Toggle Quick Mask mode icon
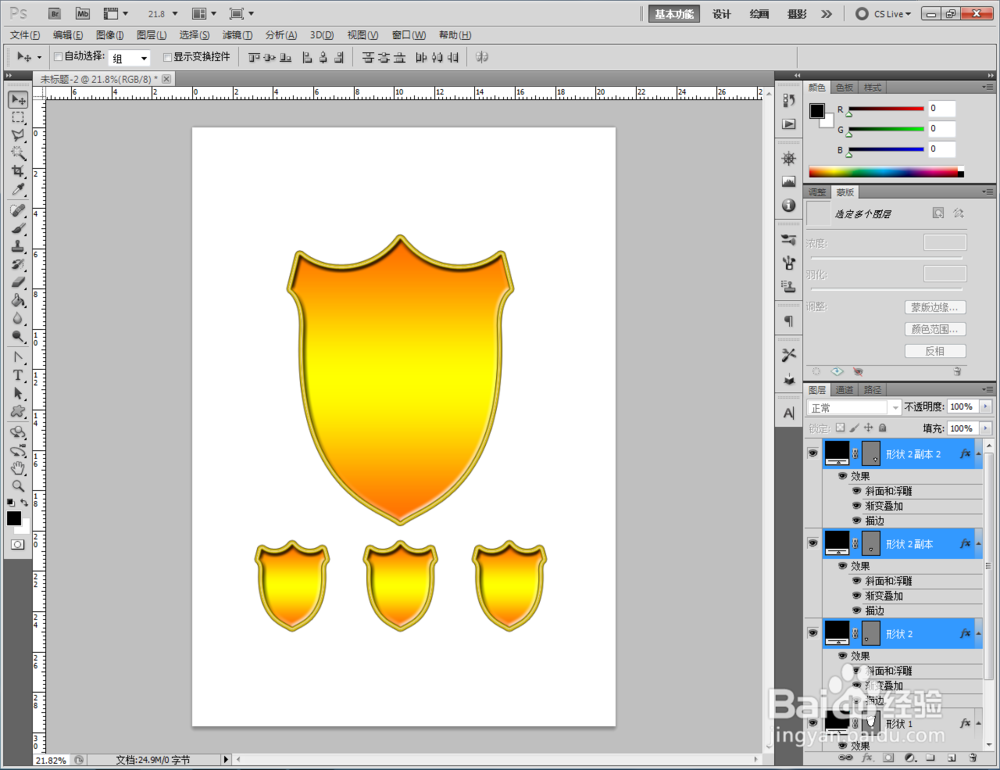 tap(18, 544)
